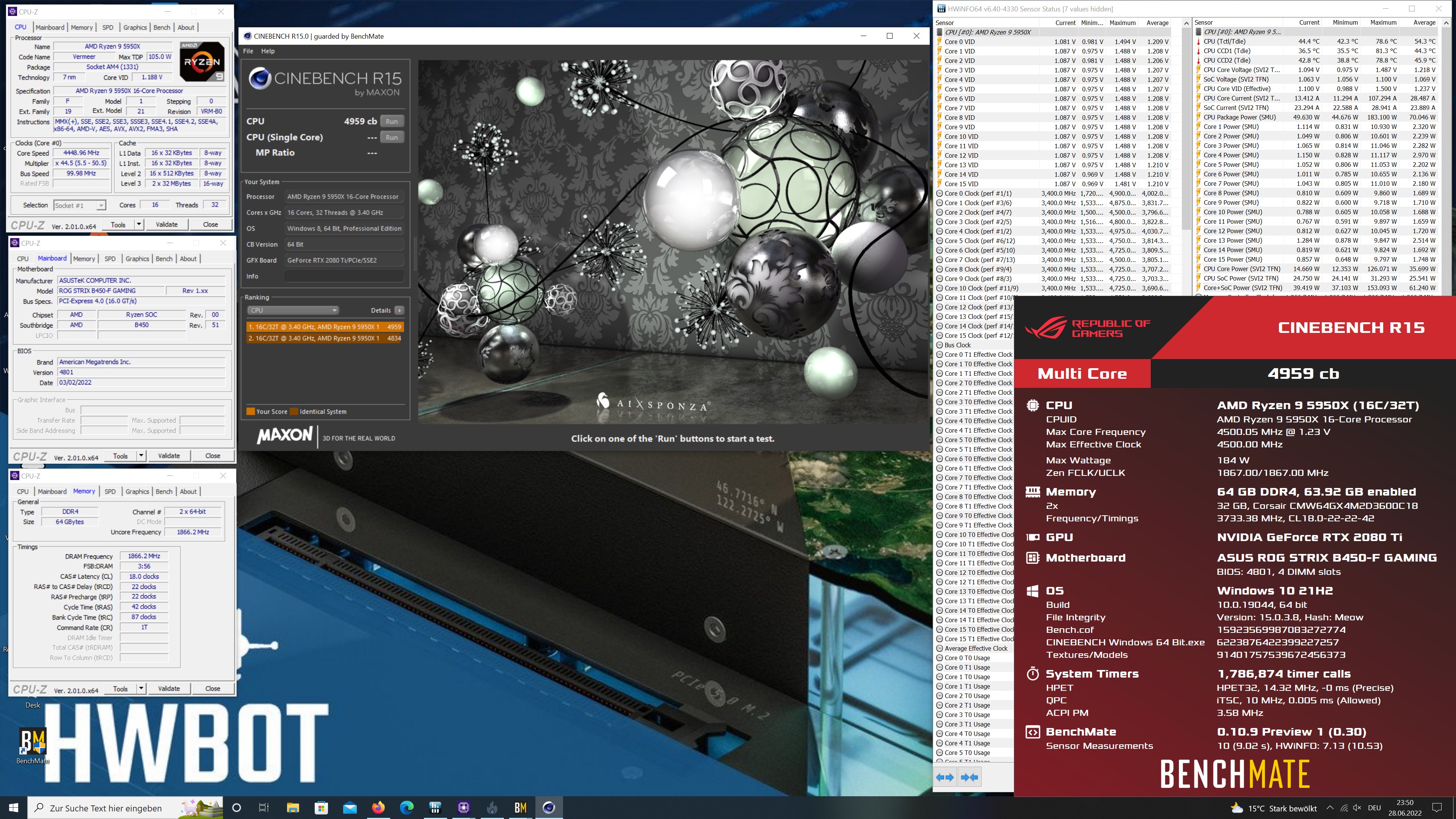
Task: Open Tools dropdown arrow in Mainboard tab window
Action: [141, 455]
